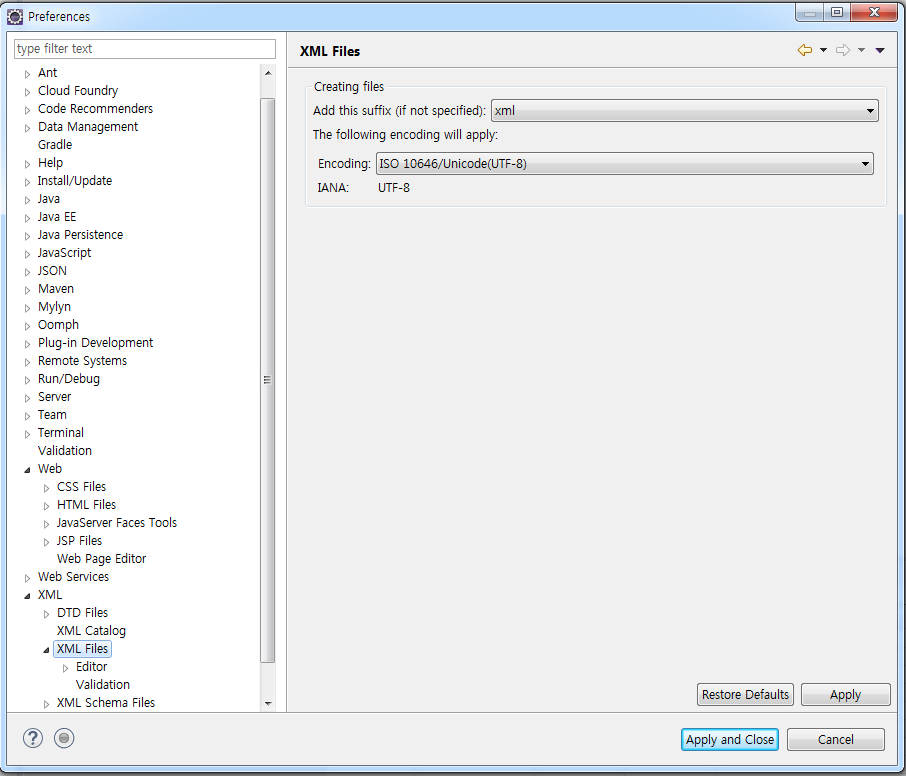906x776 pixels.
Task: Select Server in the tree
Action: click(x=54, y=396)
